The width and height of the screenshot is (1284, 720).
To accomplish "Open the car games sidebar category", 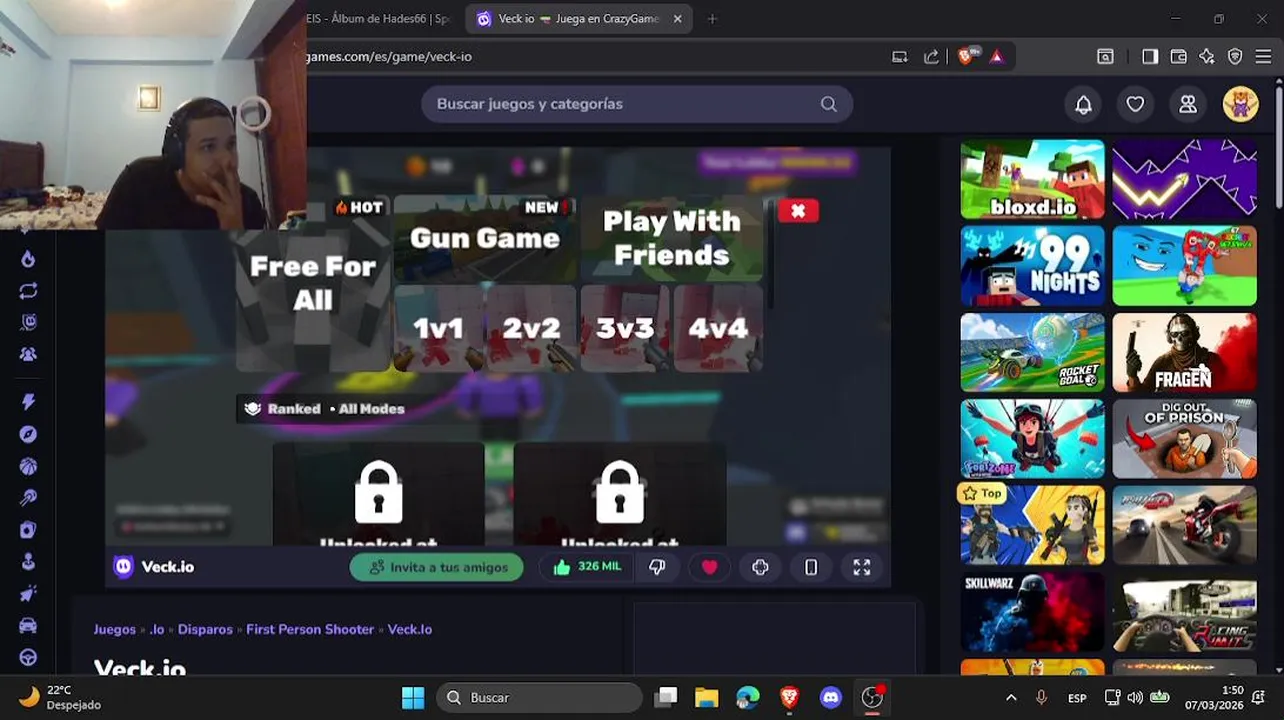I will (28, 626).
